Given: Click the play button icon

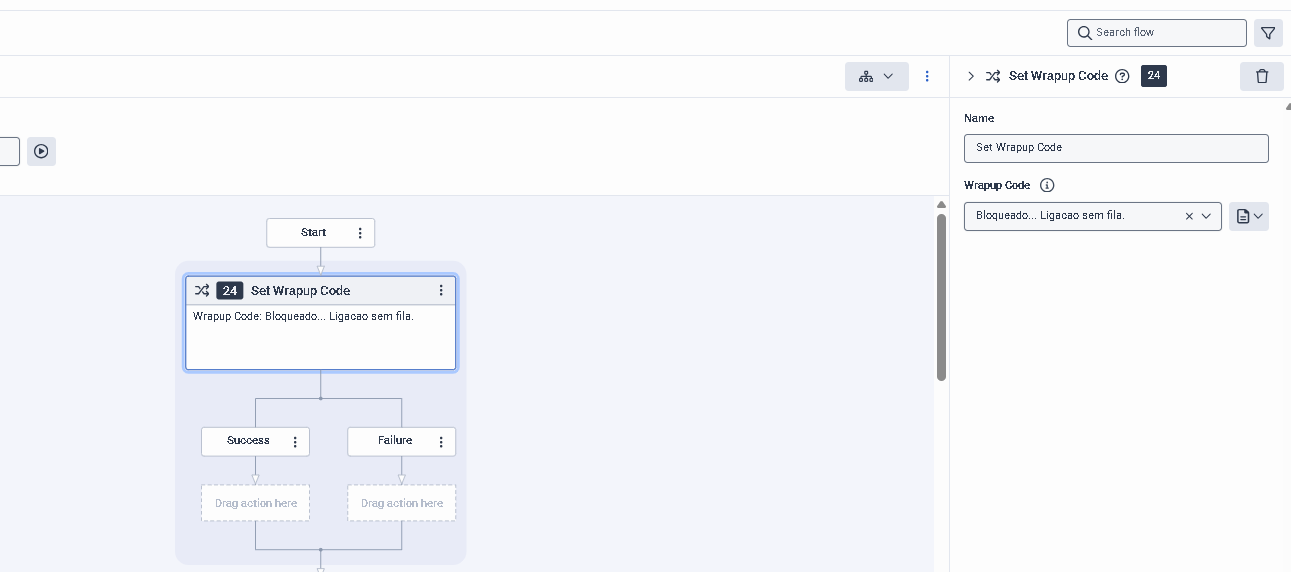Looking at the screenshot, I should [41, 151].
